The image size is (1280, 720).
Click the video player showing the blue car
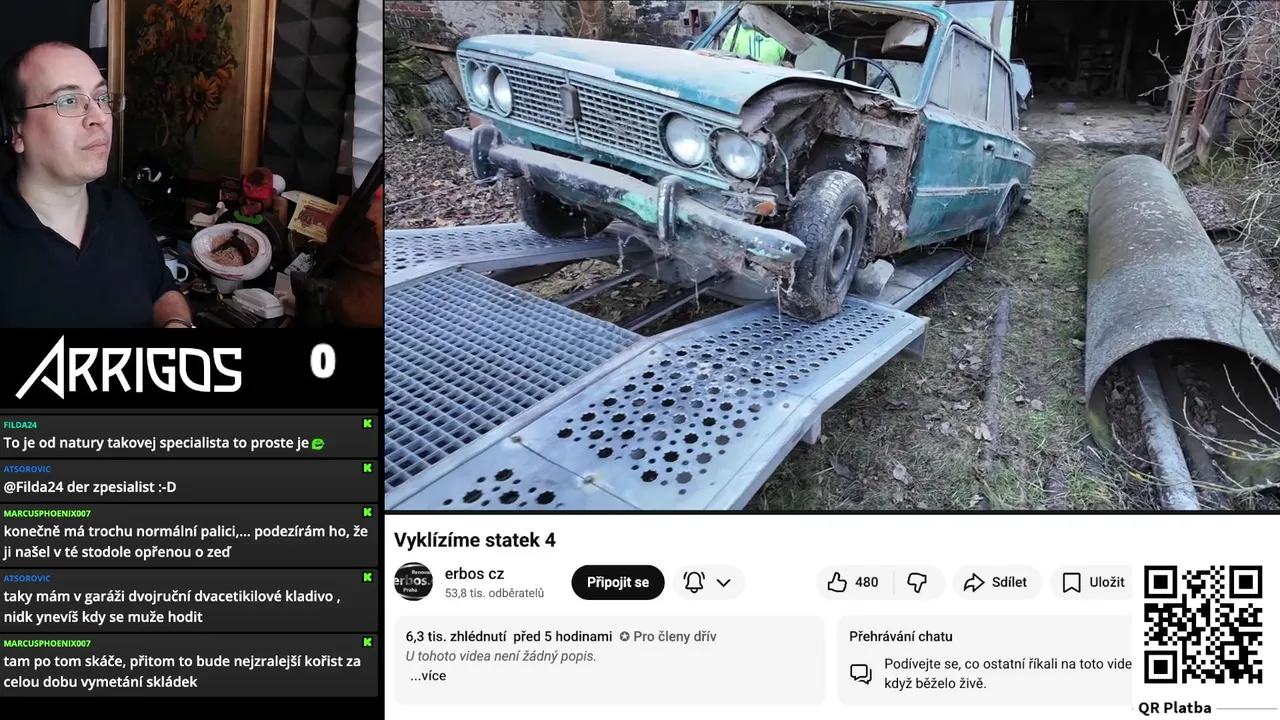[832, 255]
